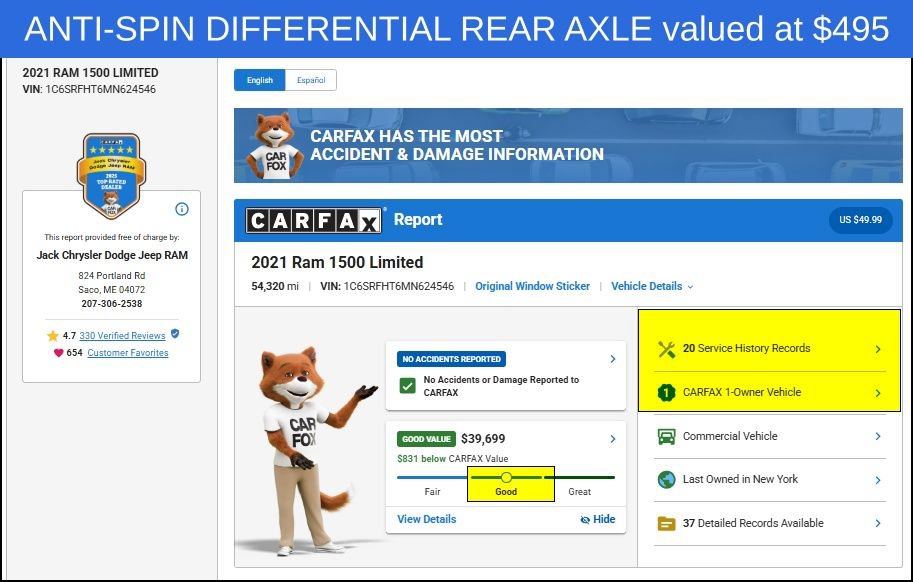Open the Original Window Sticker link
The width and height of the screenshot is (913, 582).
[532, 286]
